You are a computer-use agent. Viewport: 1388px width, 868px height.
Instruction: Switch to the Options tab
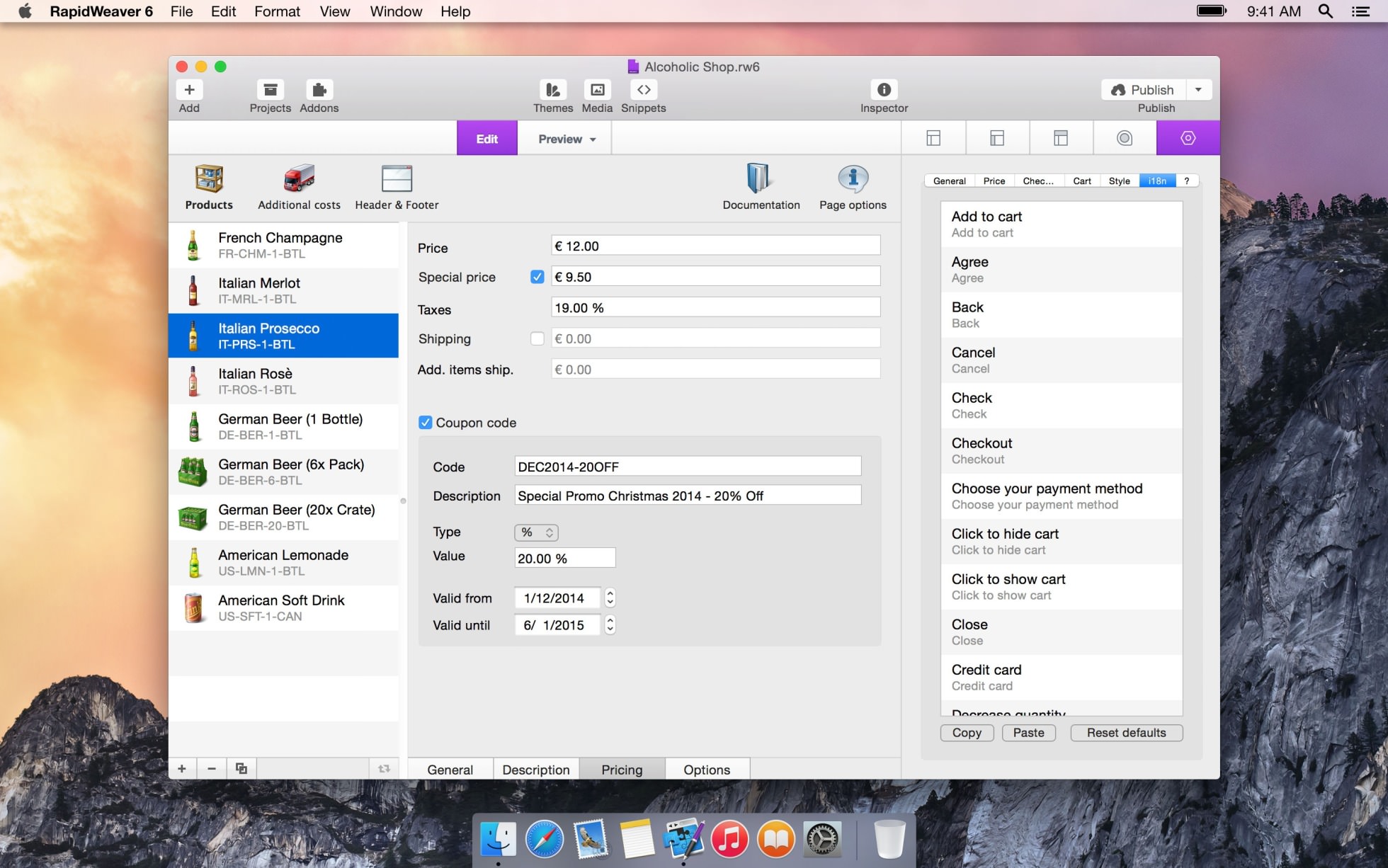(x=707, y=770)
